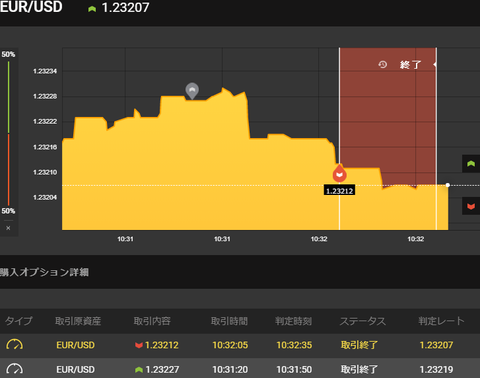Click the clock history icon next to 終了

(383, 64)
